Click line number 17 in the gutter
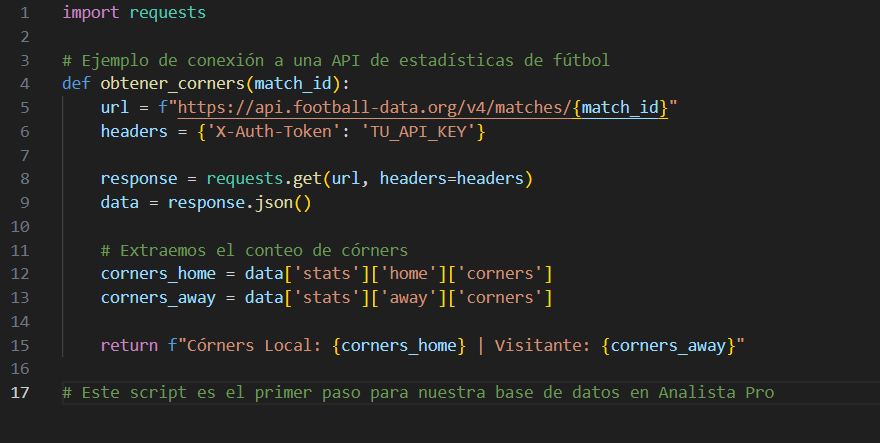 point(21,393)
